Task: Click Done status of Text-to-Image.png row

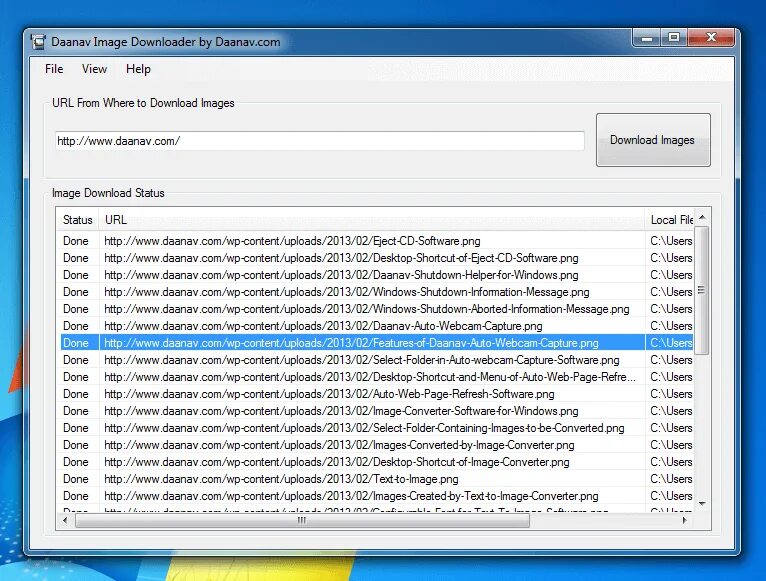Action: pyautogui.click(x=76, y=479)
